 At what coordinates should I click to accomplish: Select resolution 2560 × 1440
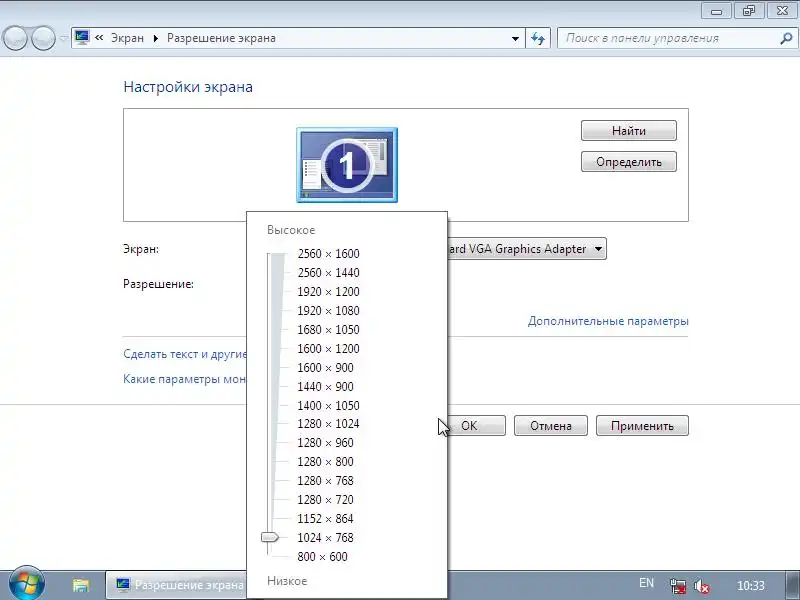click(x=329, y=272)
